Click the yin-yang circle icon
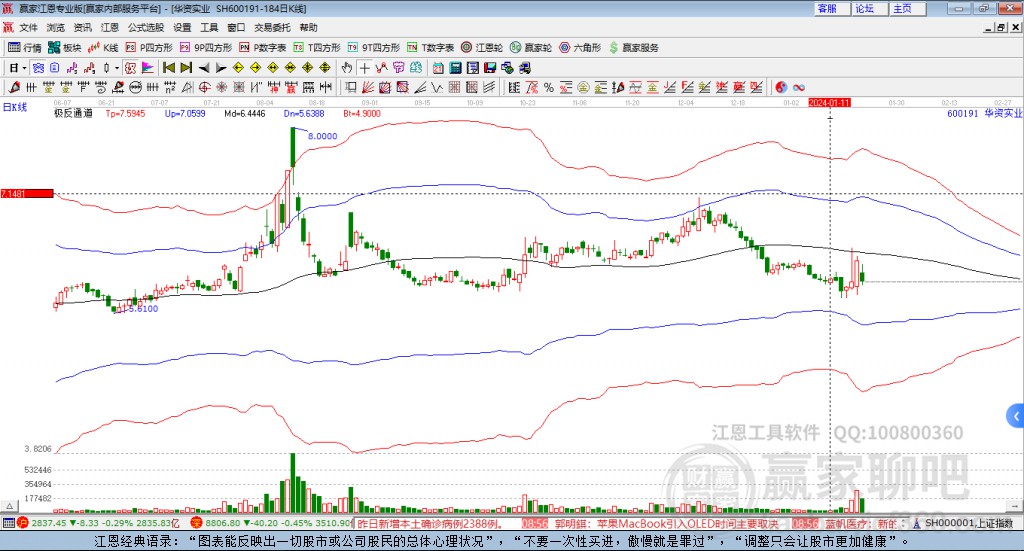This screenshot has width=1024, height=551. pyautogui.click(x=781, y=87)
